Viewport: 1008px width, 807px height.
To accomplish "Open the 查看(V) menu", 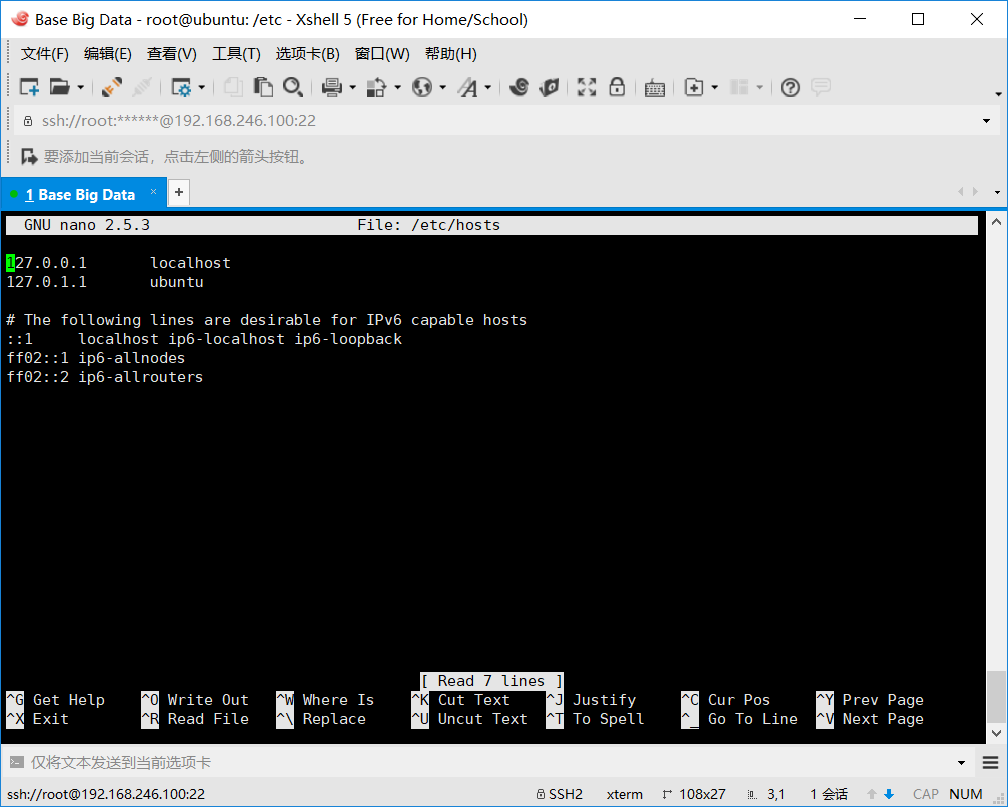I will coord(172,54).
